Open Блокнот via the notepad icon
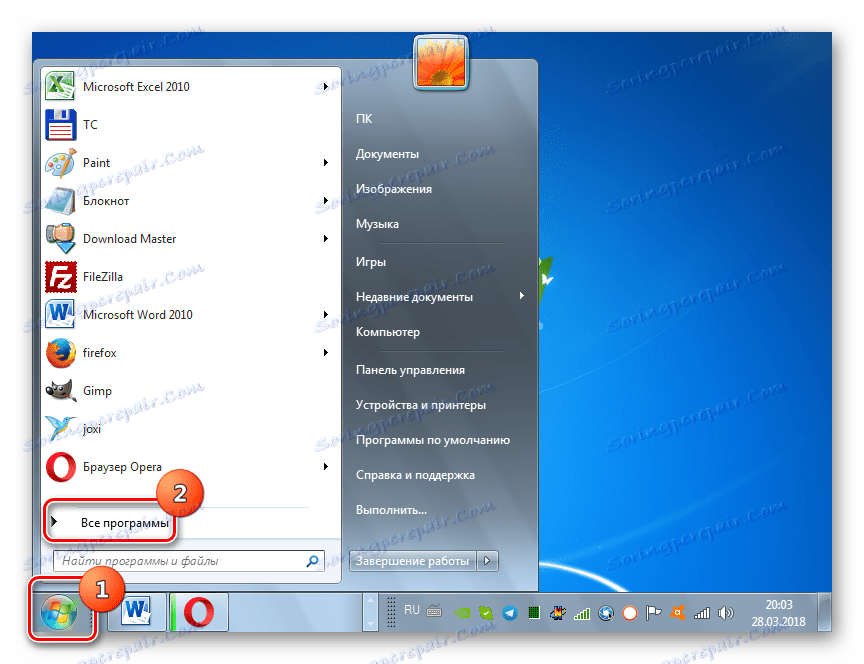This screenshot has width=864, height=664. (61, 201)
